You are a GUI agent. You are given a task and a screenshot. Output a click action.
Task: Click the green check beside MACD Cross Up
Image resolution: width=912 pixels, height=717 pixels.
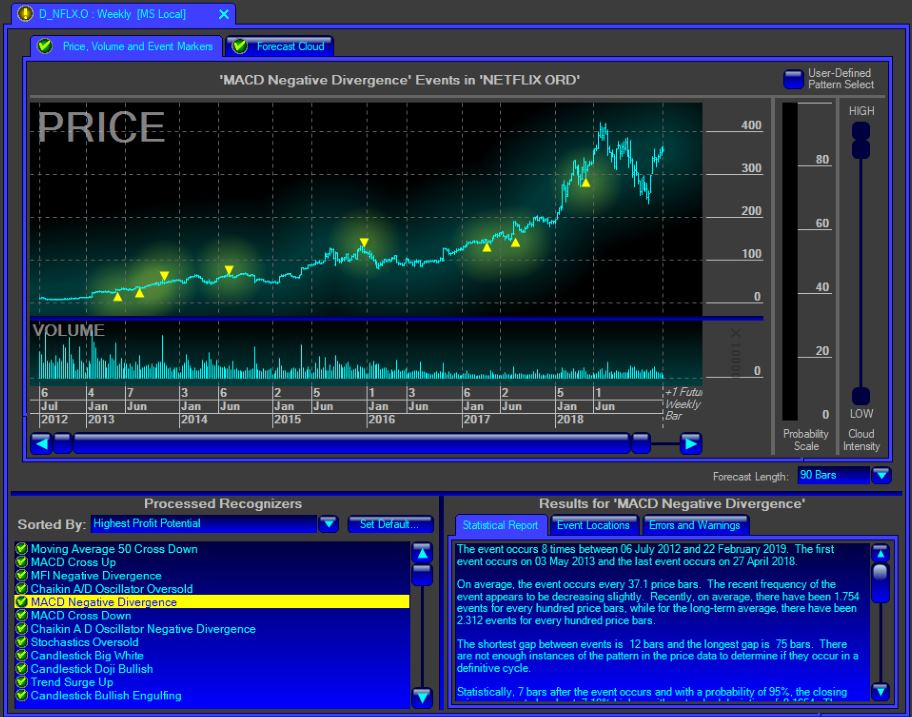tap(23, 561)
